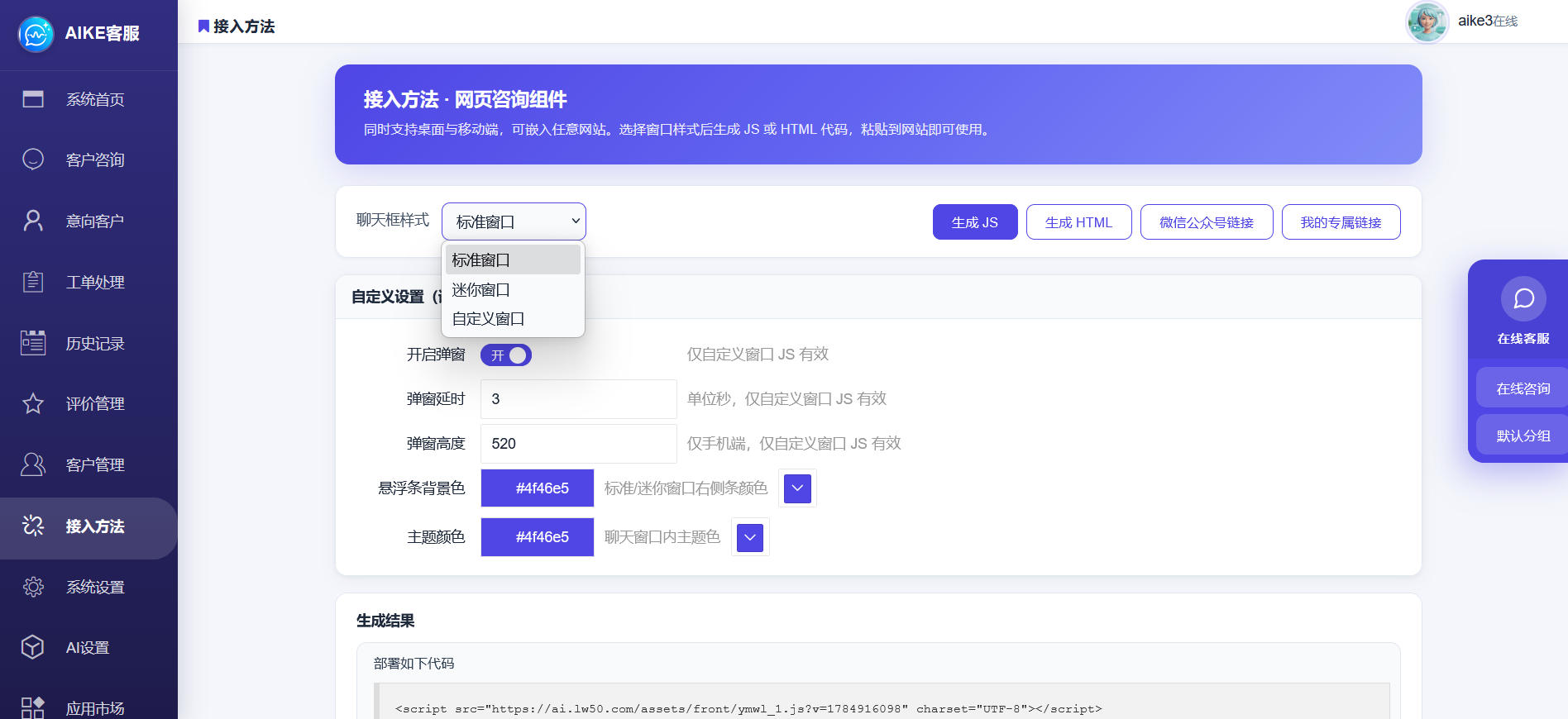Screen dimensions: 1568x719
Task: Click the 我的专属链接 button
Action: (x=1341, y=222)
